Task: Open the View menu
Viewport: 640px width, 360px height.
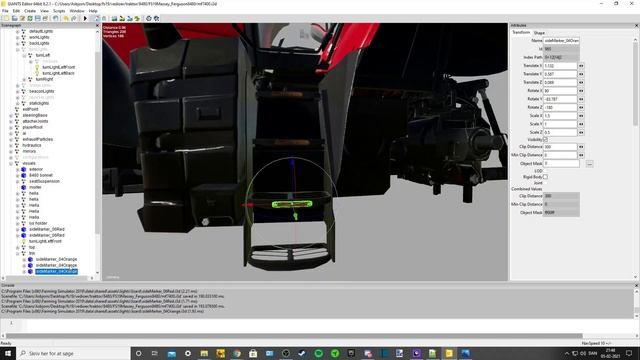Action: point(44,11)
